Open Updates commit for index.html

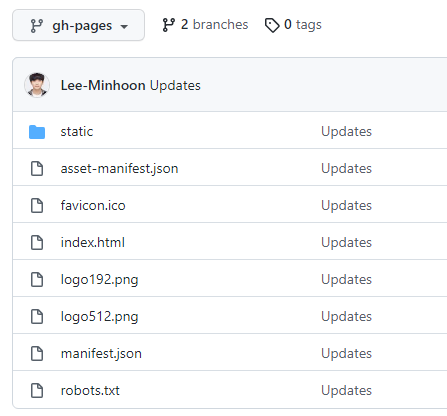(x=346, y=243)
